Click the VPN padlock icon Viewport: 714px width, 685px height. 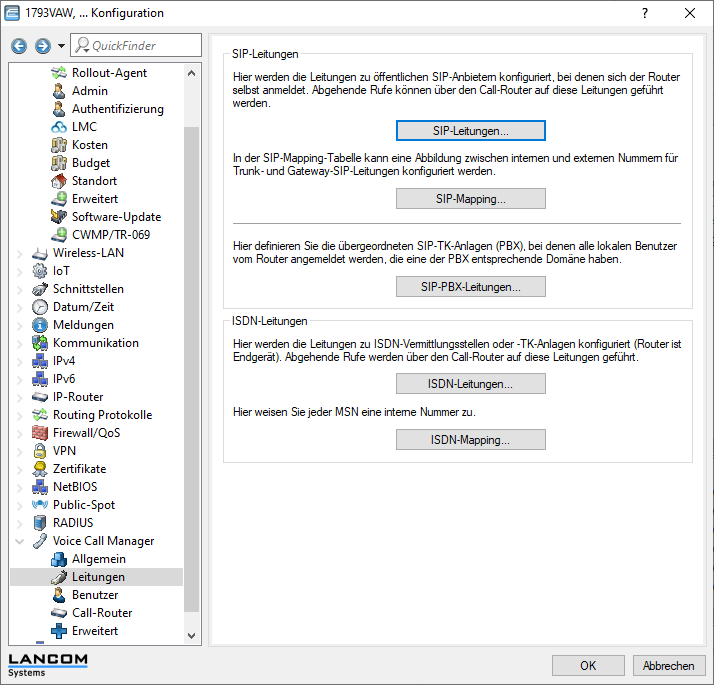(x=40, y=451)
